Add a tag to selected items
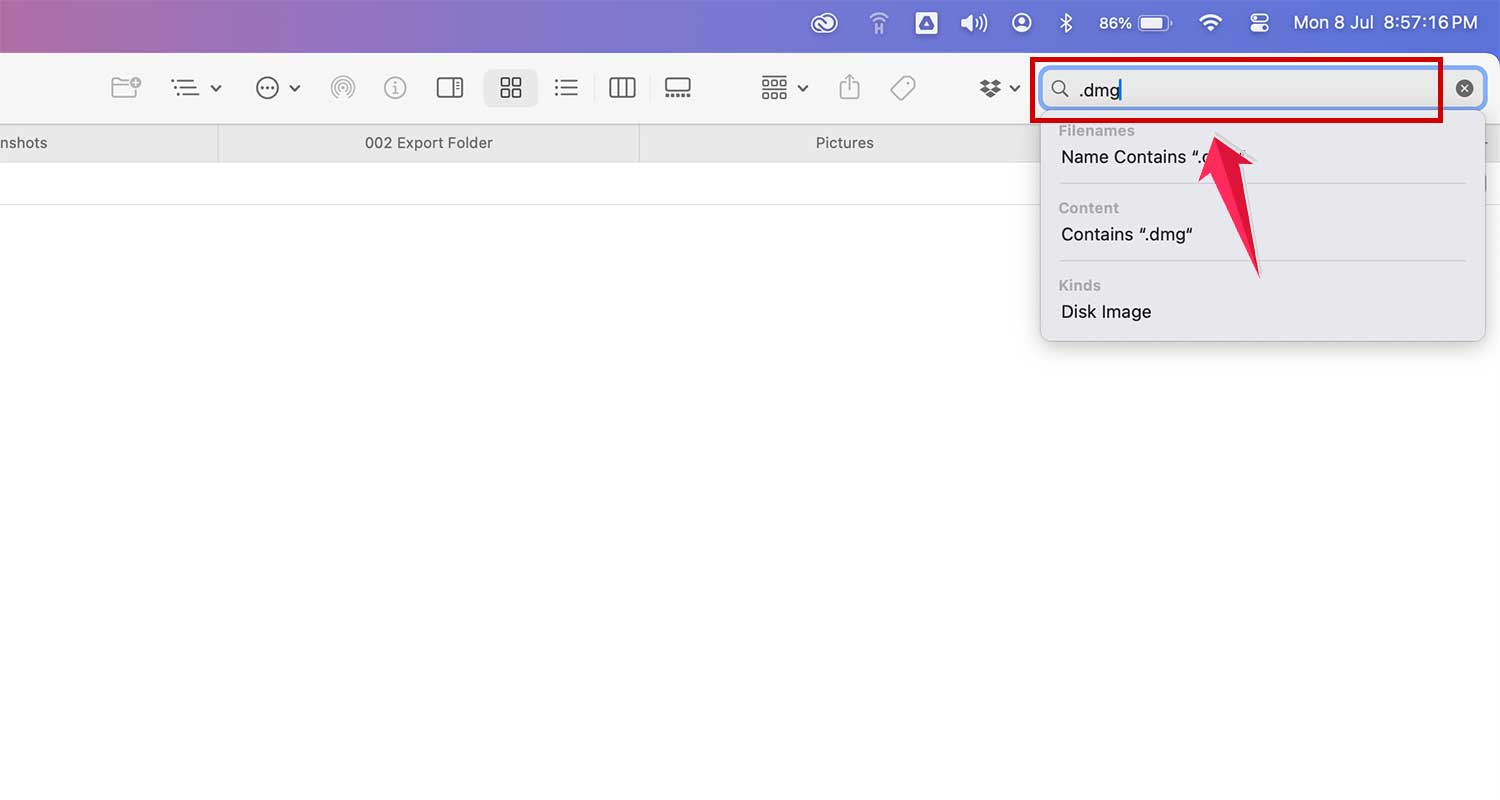Viewport: 1500px width, 800px height. [x=903, y=87]
